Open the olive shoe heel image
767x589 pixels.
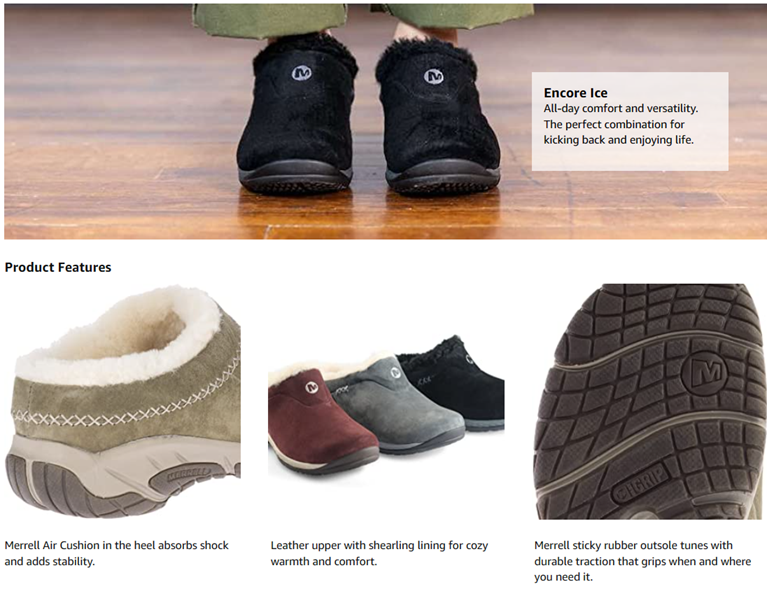click(x=122, y=401)
